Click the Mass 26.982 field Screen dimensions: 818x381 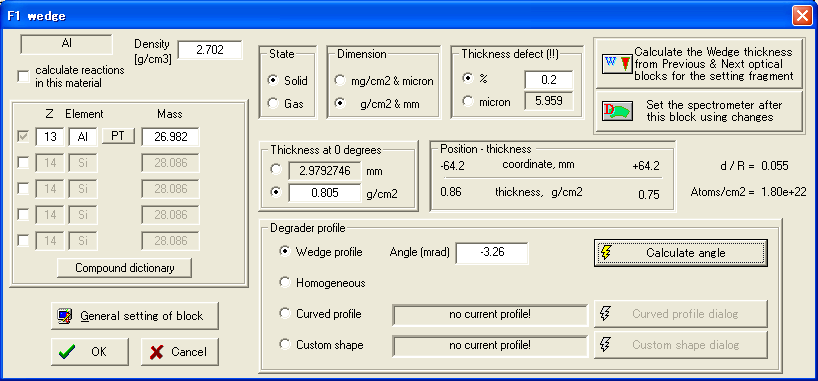(170, 137)
